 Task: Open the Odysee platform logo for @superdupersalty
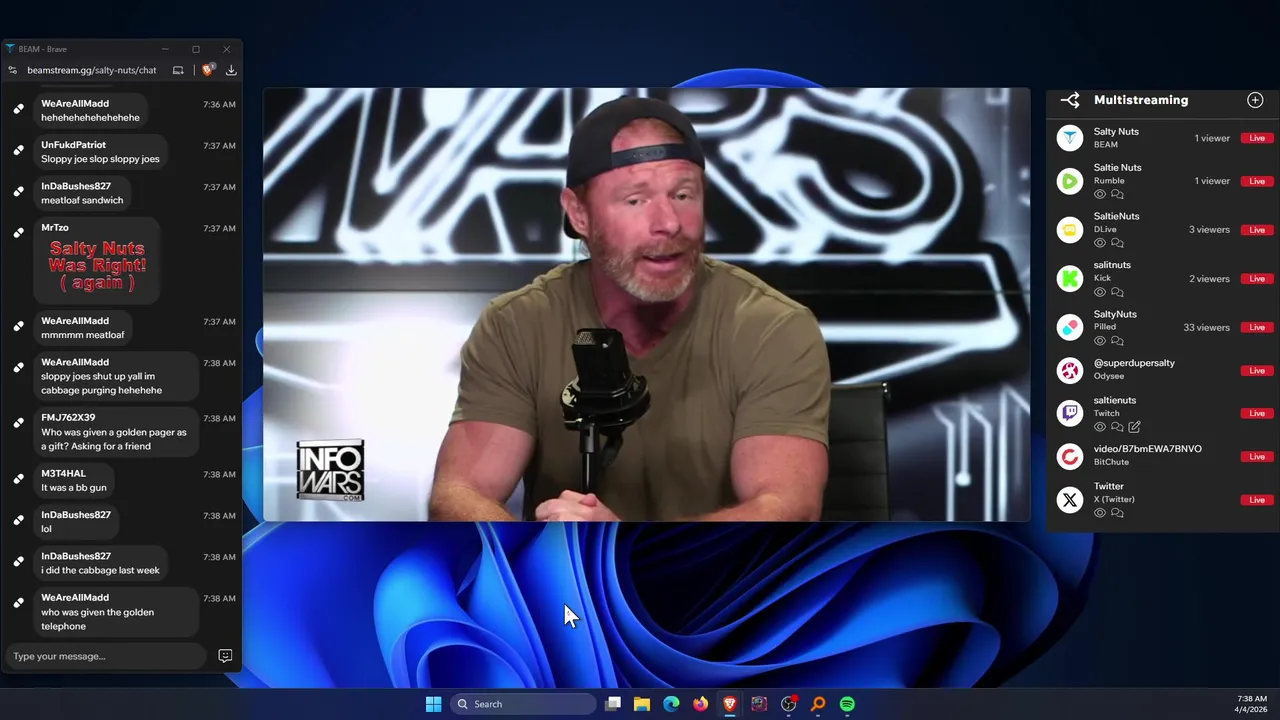[1070, 370]
